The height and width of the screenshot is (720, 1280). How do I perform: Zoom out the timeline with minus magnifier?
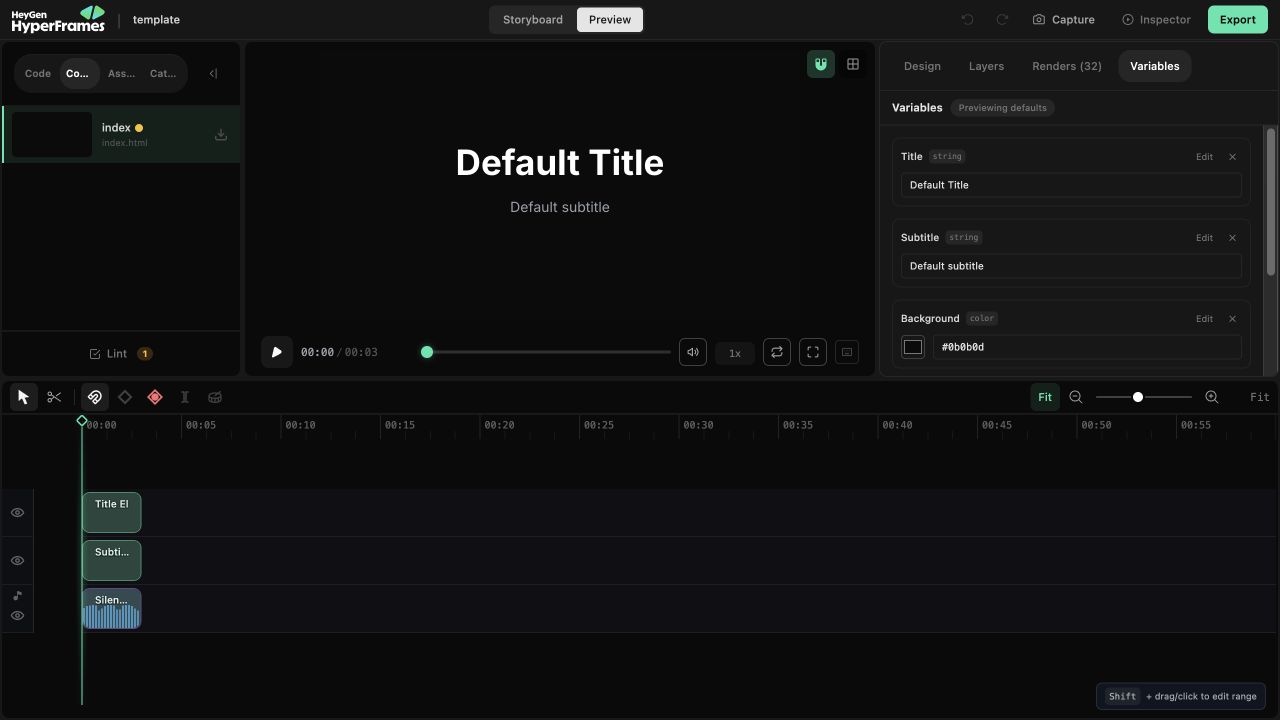click(x=1076, y=397)
